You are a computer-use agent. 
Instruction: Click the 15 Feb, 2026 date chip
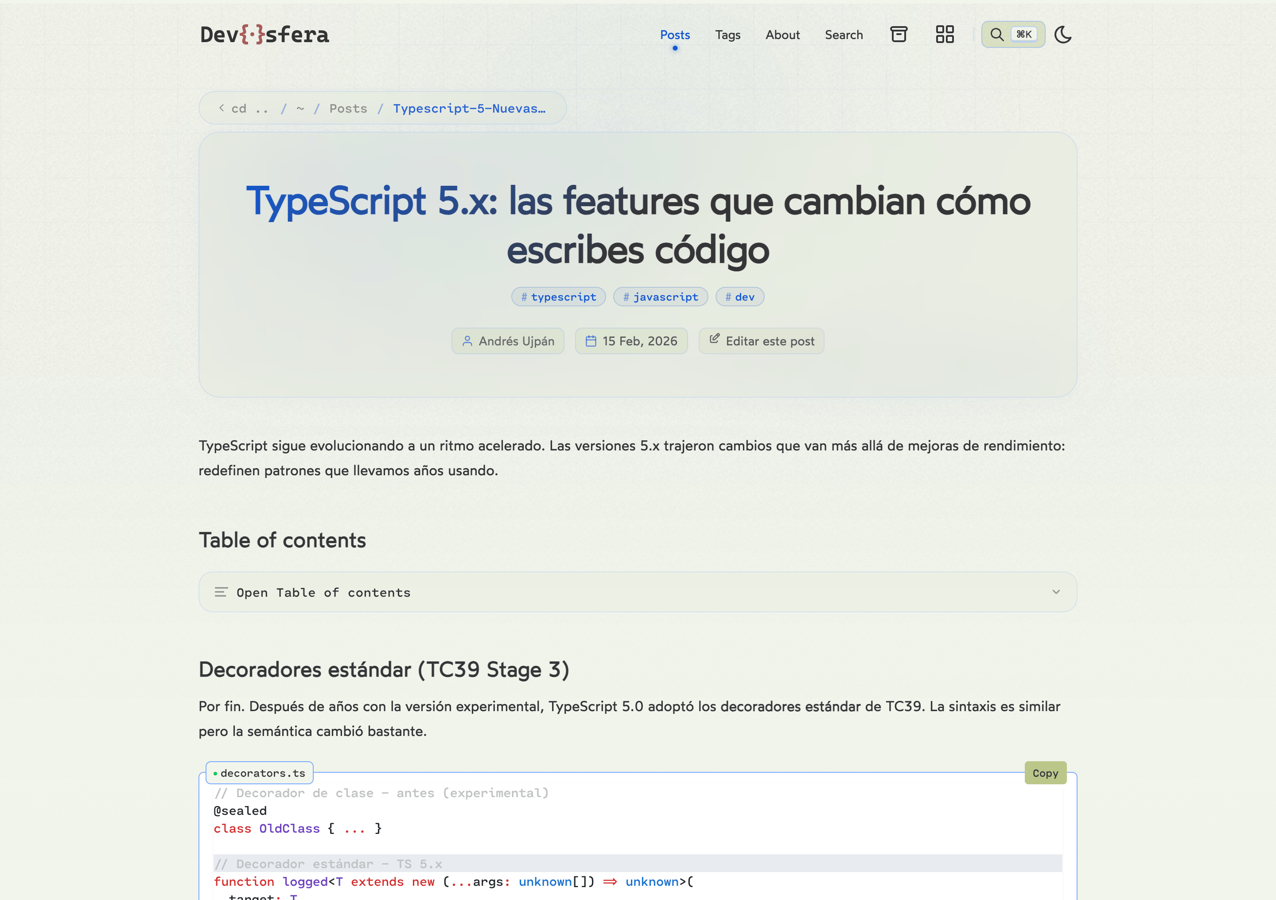(x=631, y=341)
